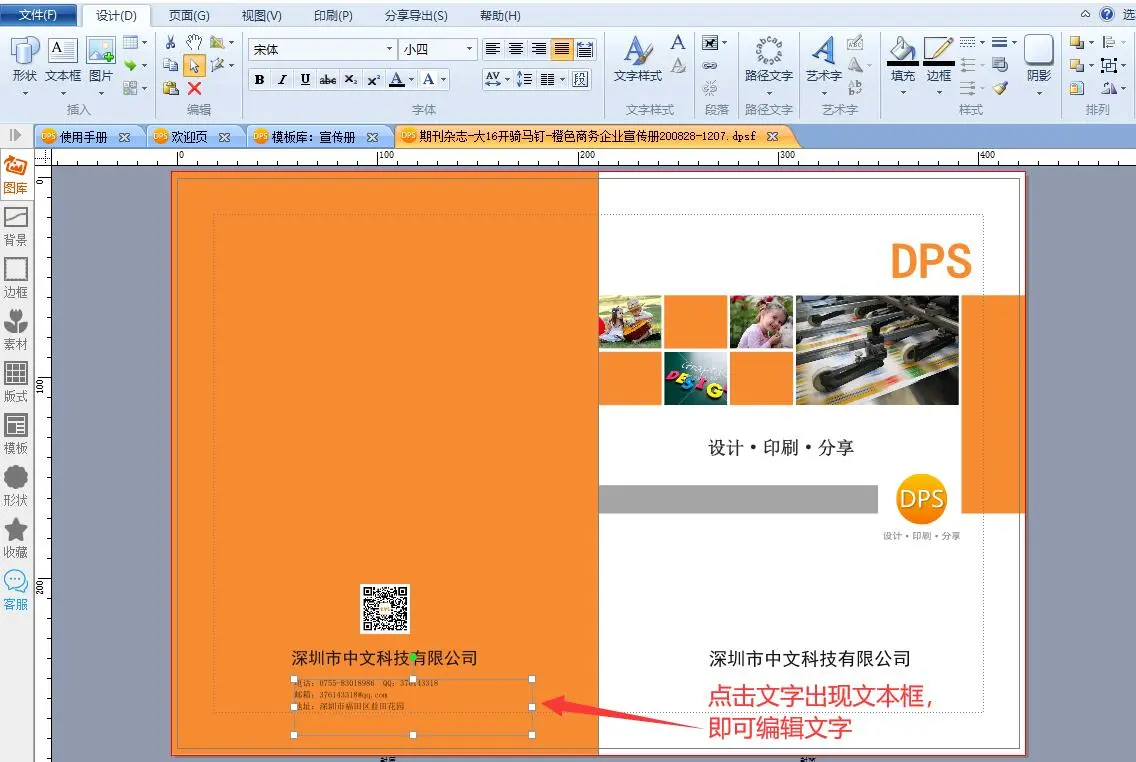Open the 素材 sidebar panel
This screenshot has height=762, width=1136.
(15, 331)
